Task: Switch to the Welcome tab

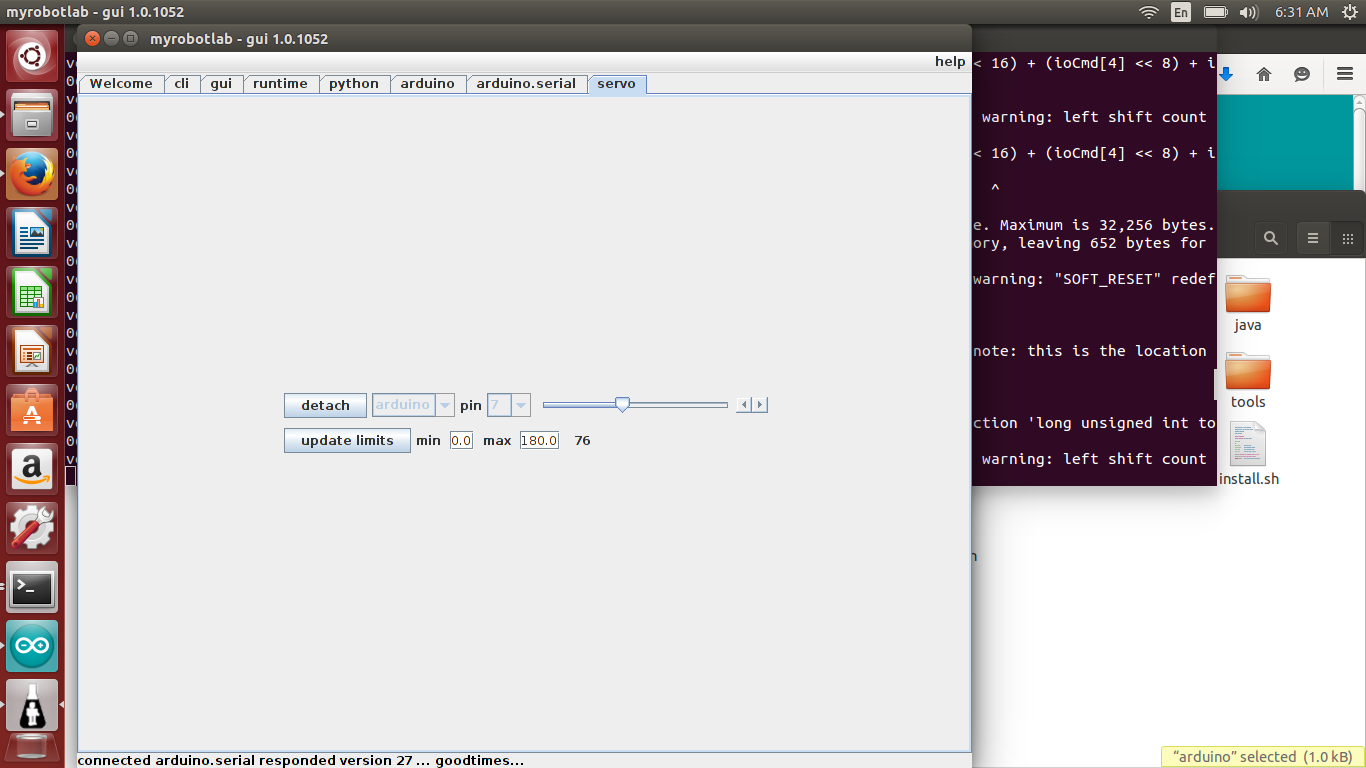Action: tap(121, 84)
